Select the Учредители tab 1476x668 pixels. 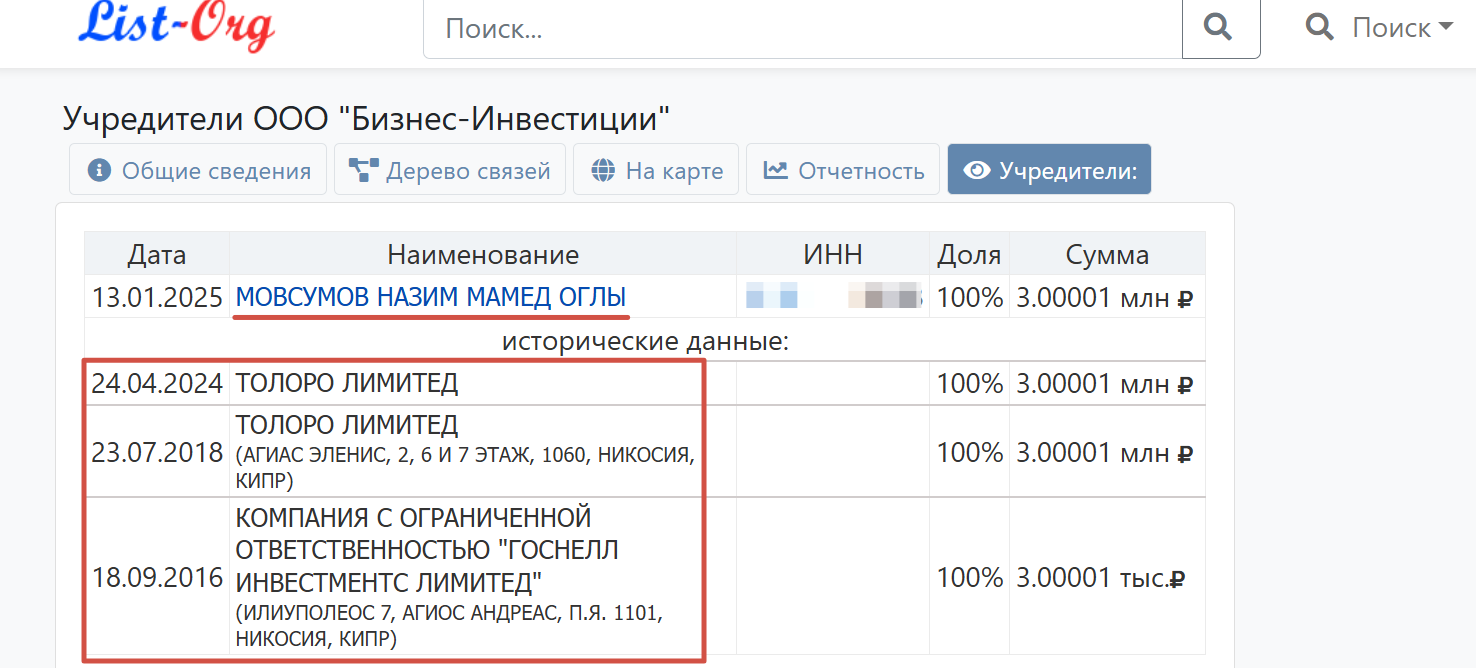[1049, 170]
